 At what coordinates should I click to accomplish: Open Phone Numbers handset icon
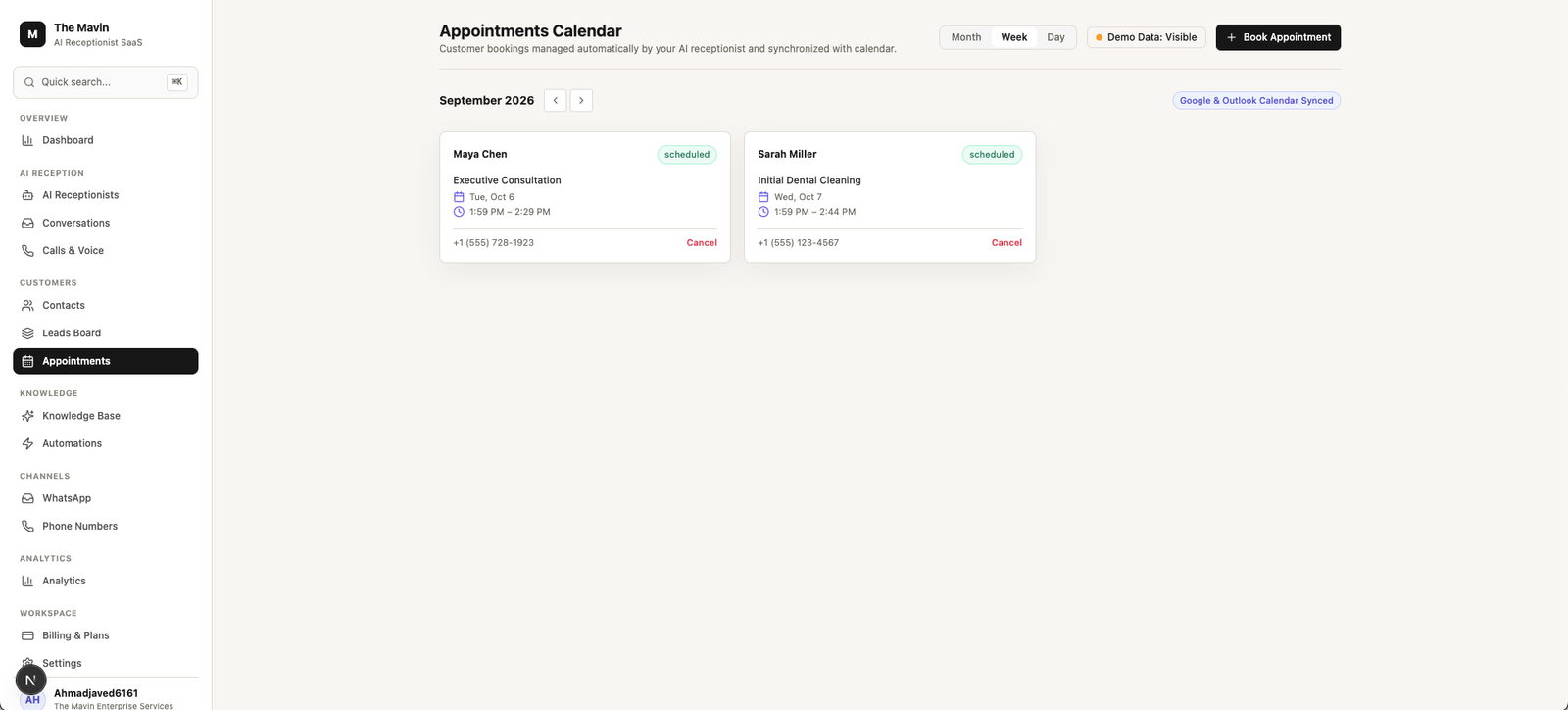(27, 526)
